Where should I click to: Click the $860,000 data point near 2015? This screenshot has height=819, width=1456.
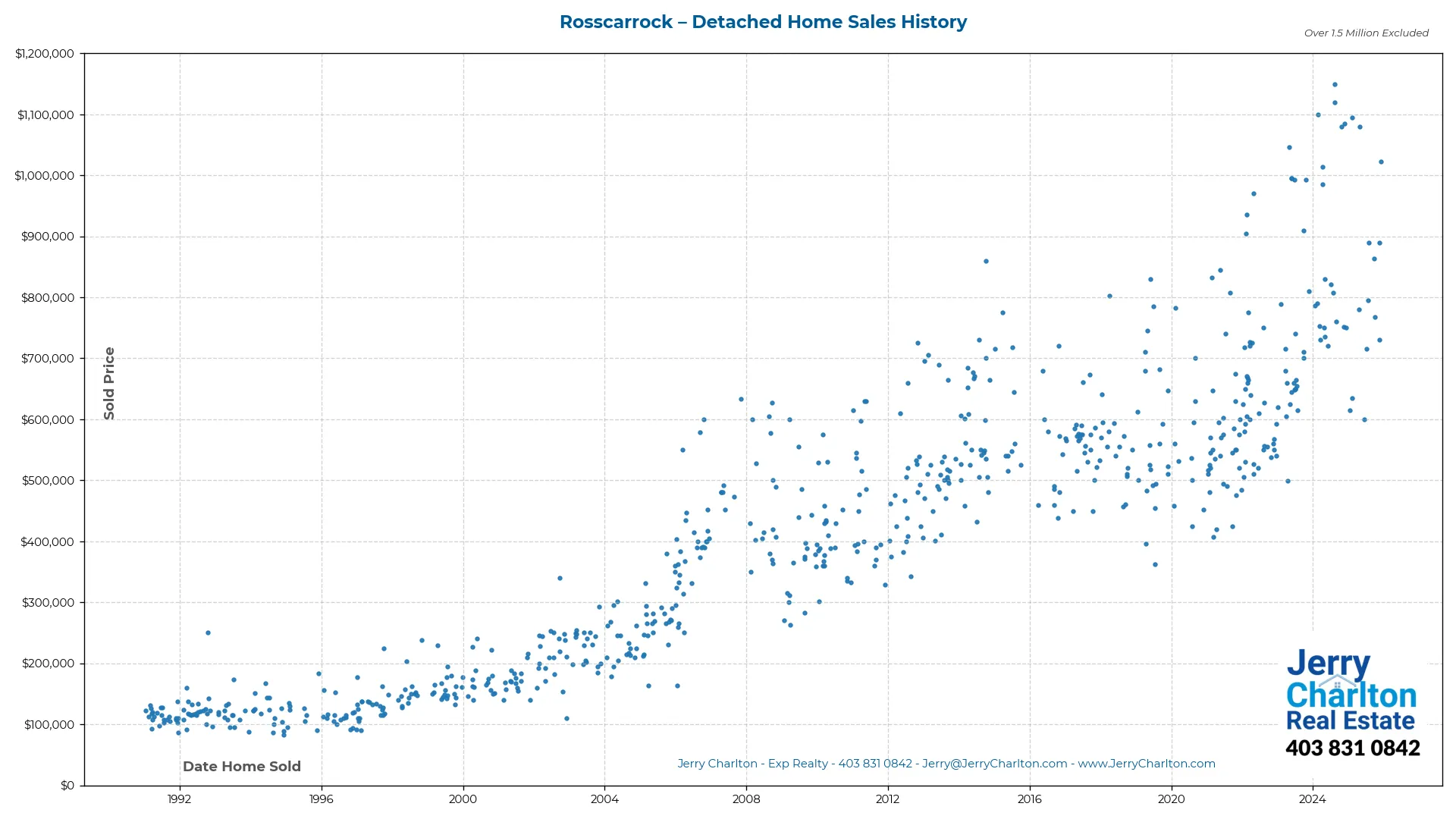point(986,260)
